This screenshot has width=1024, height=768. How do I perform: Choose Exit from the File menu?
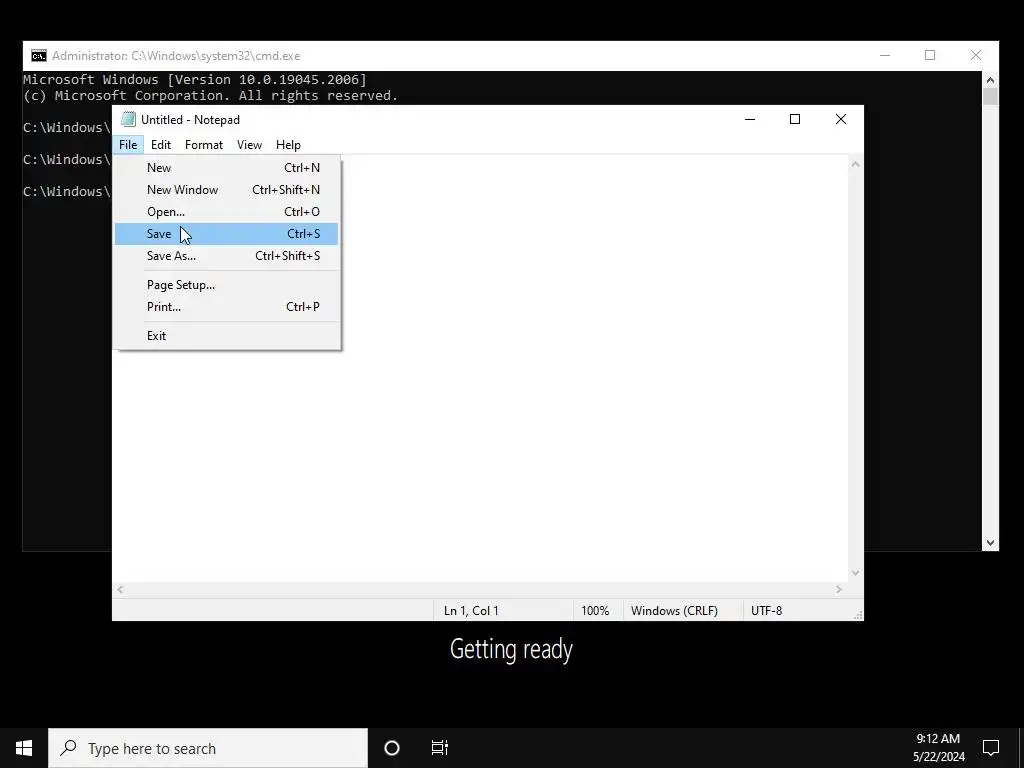[x=227, y=336]
